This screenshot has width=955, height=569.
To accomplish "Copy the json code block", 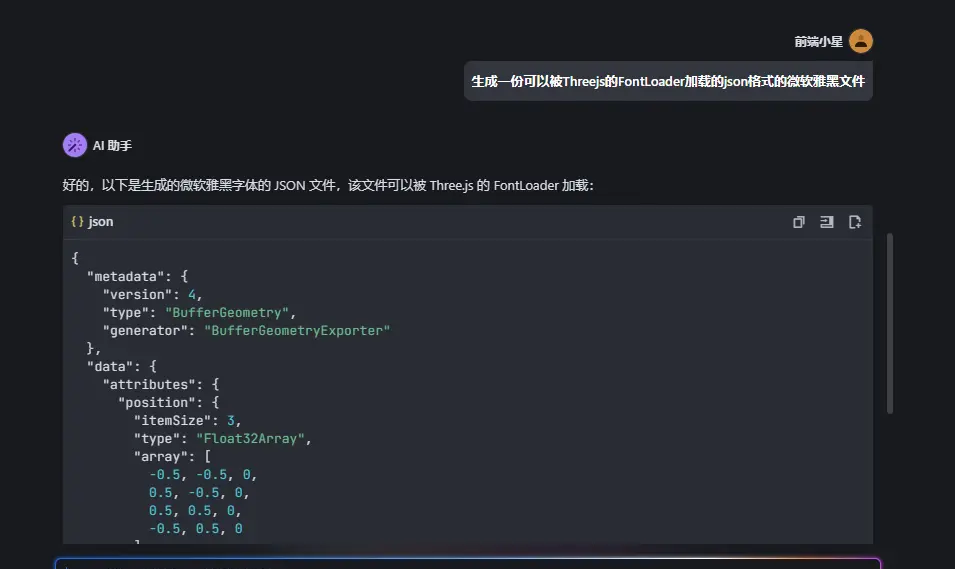I will coord(798,222).
